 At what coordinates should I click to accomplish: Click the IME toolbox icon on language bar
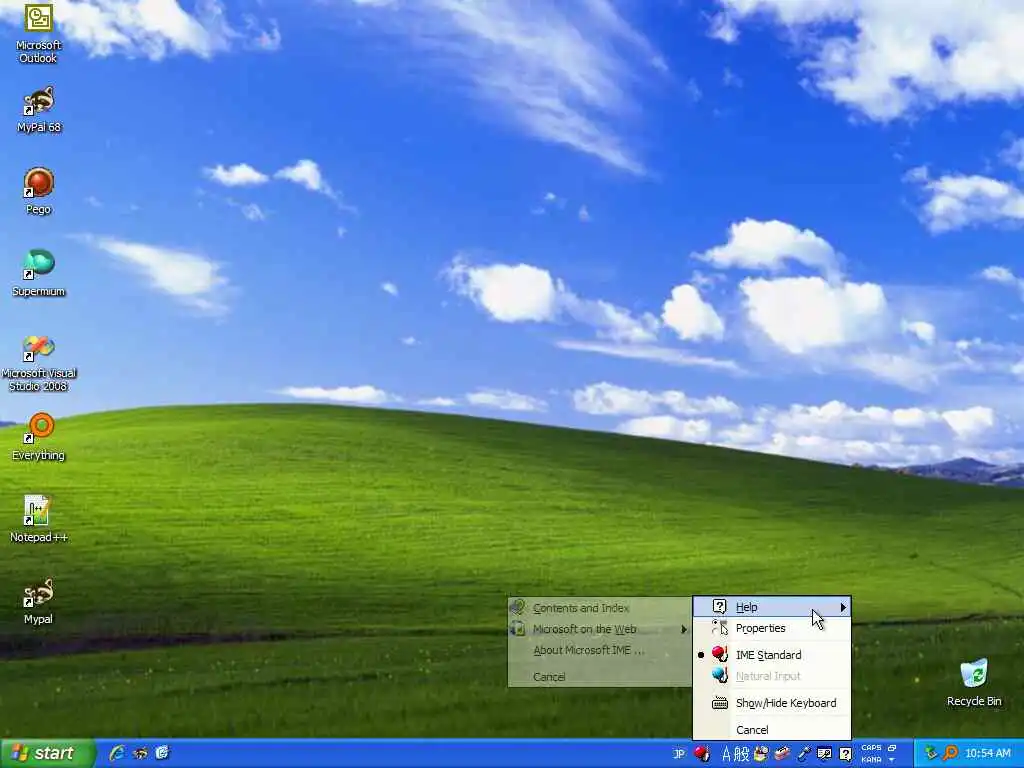782,754
